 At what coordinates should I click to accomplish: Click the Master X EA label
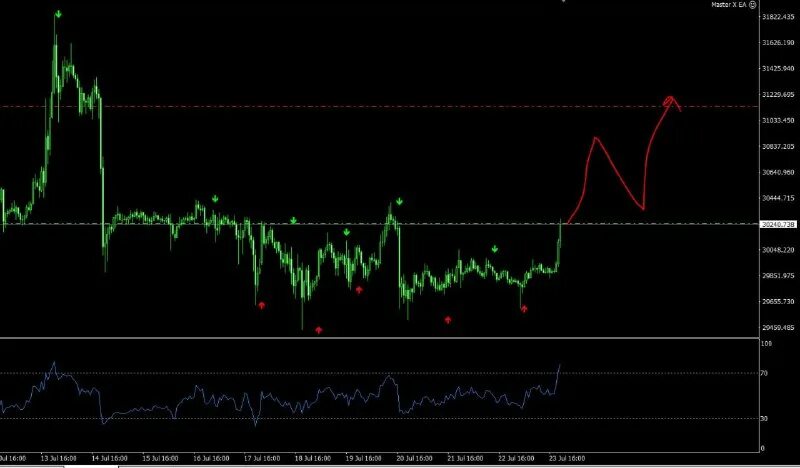tap(729, 5)
